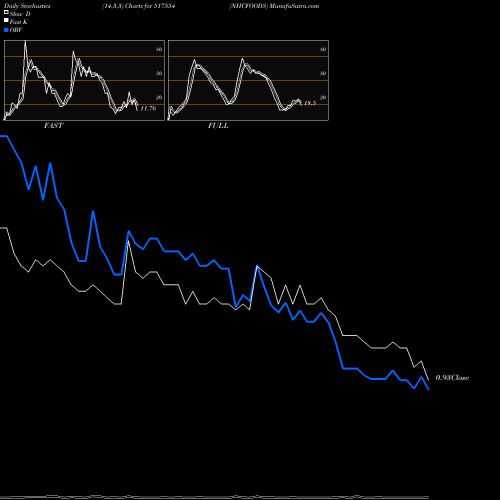Click the 80 axis label in FULL chart

(323, 49)
